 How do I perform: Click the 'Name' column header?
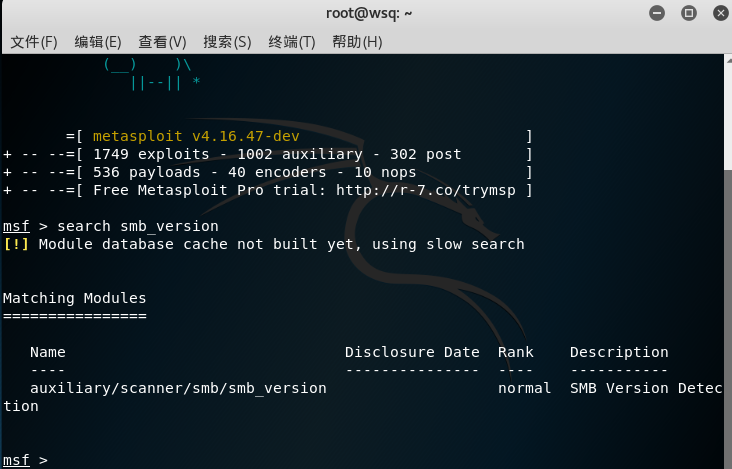click(48, 352)
